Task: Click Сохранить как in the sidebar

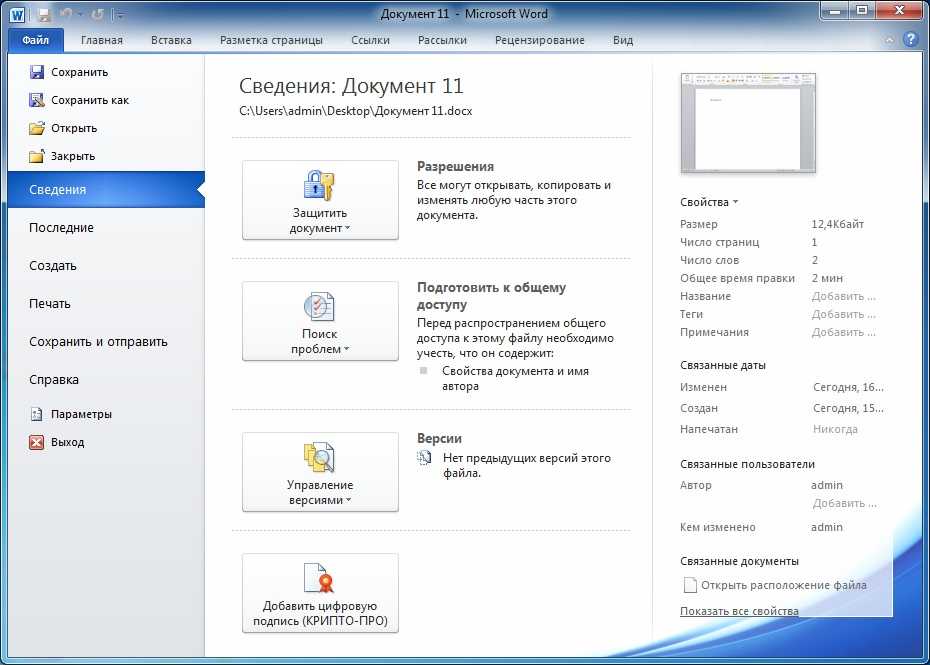Action: point(90,100)
